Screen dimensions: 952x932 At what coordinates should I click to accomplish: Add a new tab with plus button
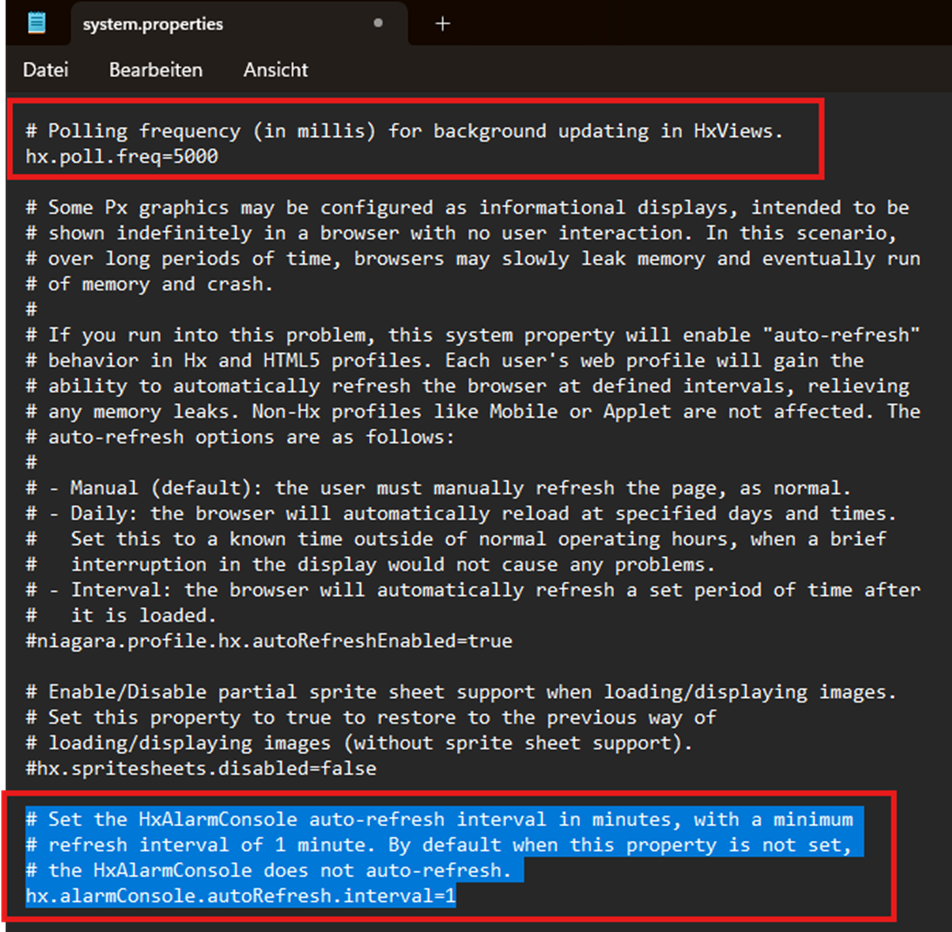click(x=443, y=24)
